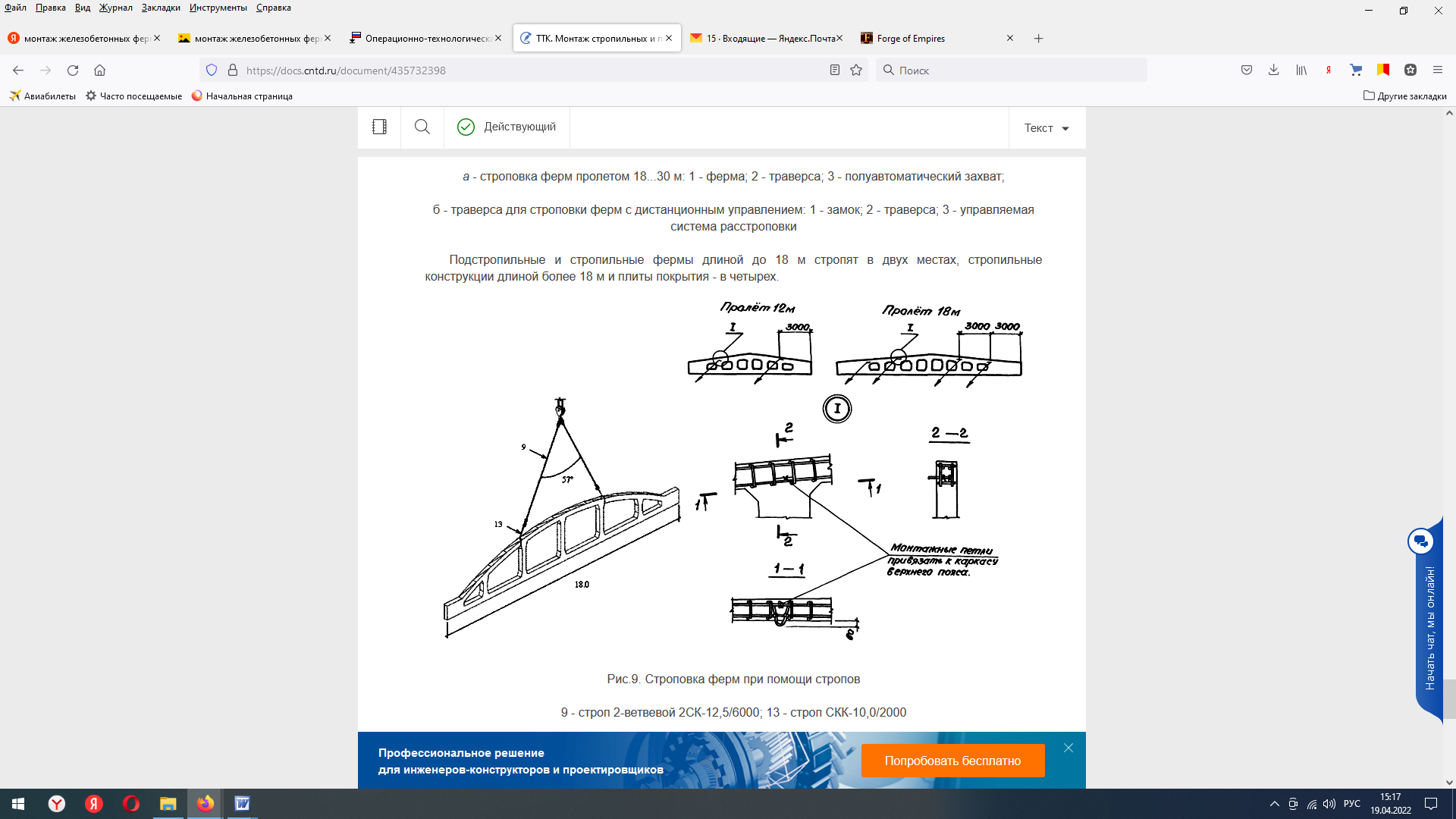Expand the Текст dropdown
Viewport: 1456px width, 819px height.
coord(1046,128)
